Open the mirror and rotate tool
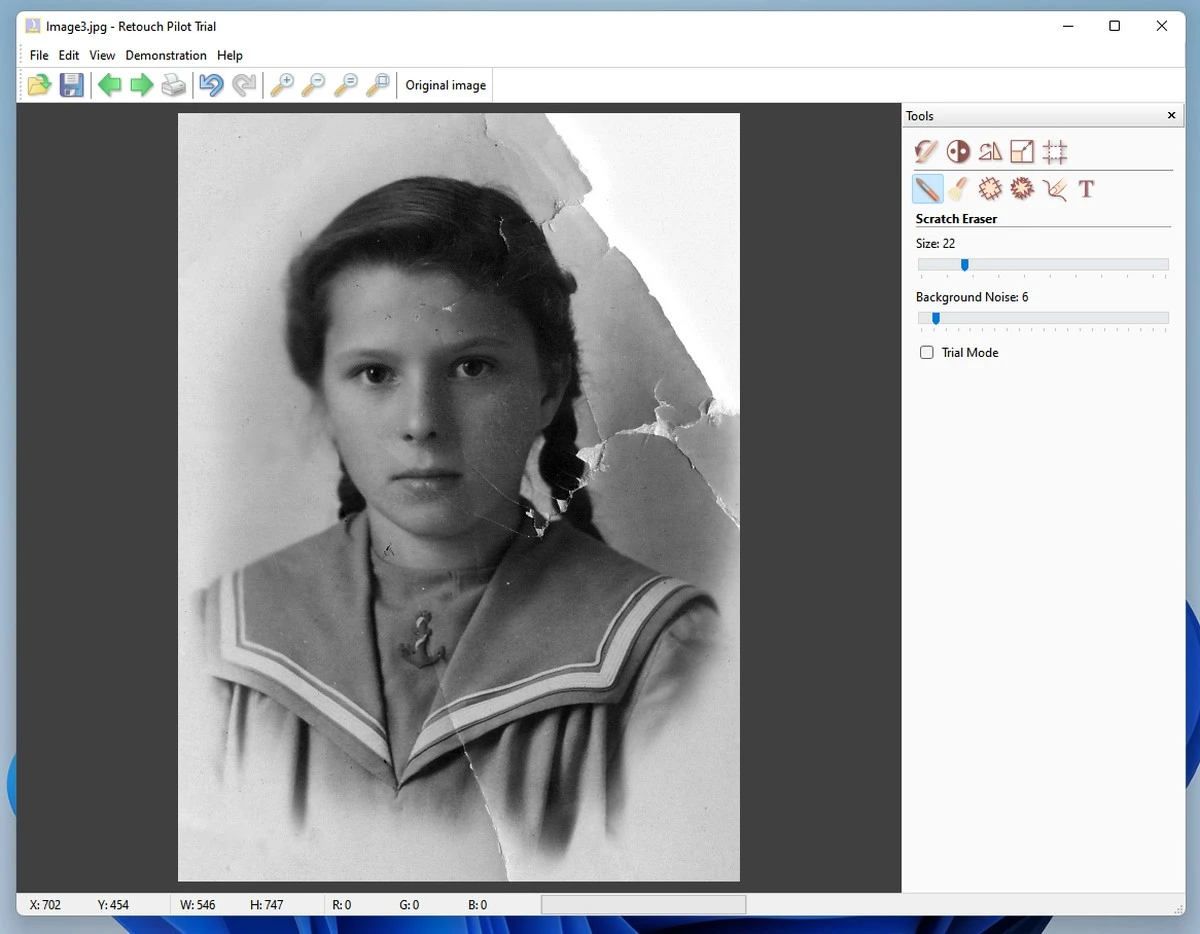Screen dimensions: 1200x934 click(990, 151)
